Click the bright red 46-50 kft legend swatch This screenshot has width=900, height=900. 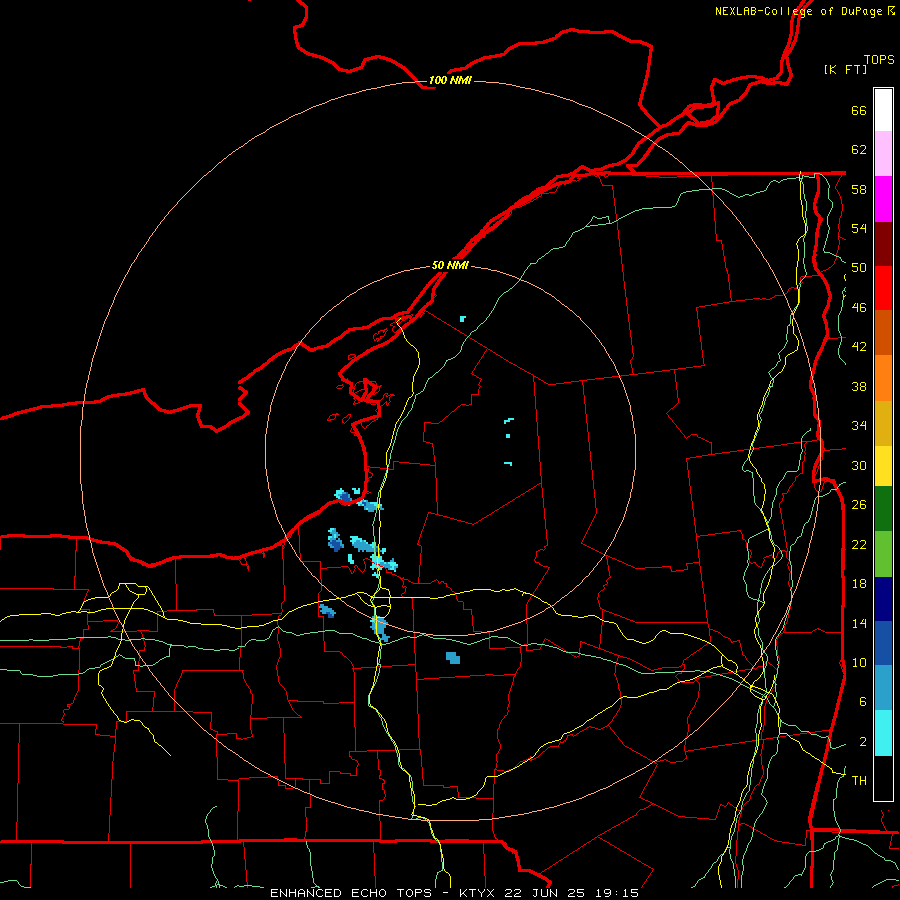tap(883, 288)
